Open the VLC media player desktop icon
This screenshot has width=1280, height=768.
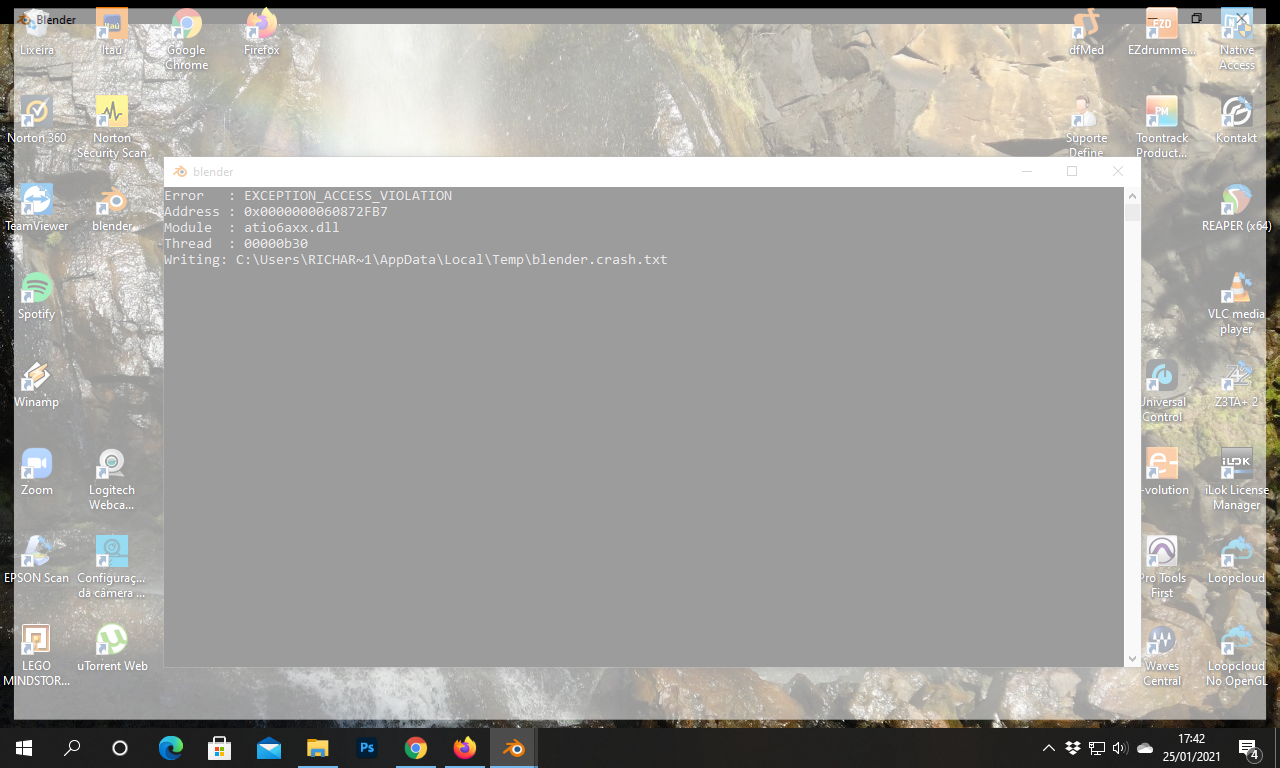1237,304
